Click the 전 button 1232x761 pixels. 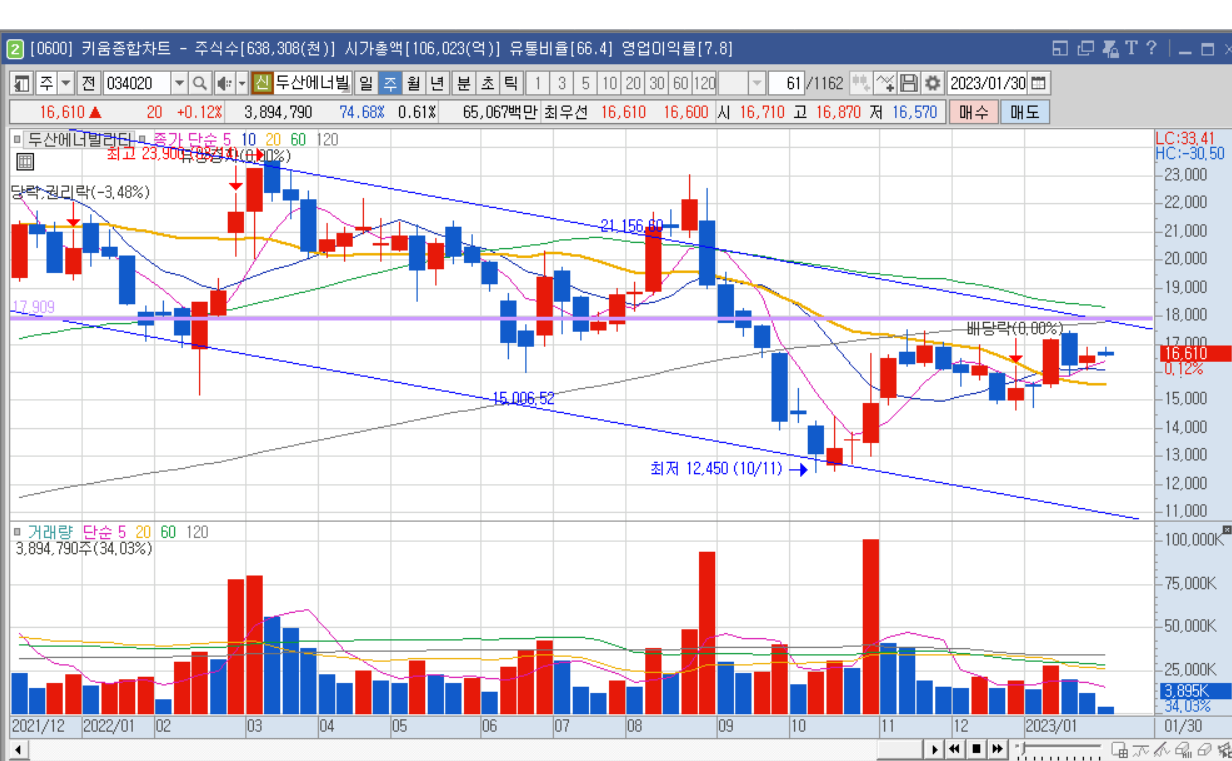[x=89, y=83]
